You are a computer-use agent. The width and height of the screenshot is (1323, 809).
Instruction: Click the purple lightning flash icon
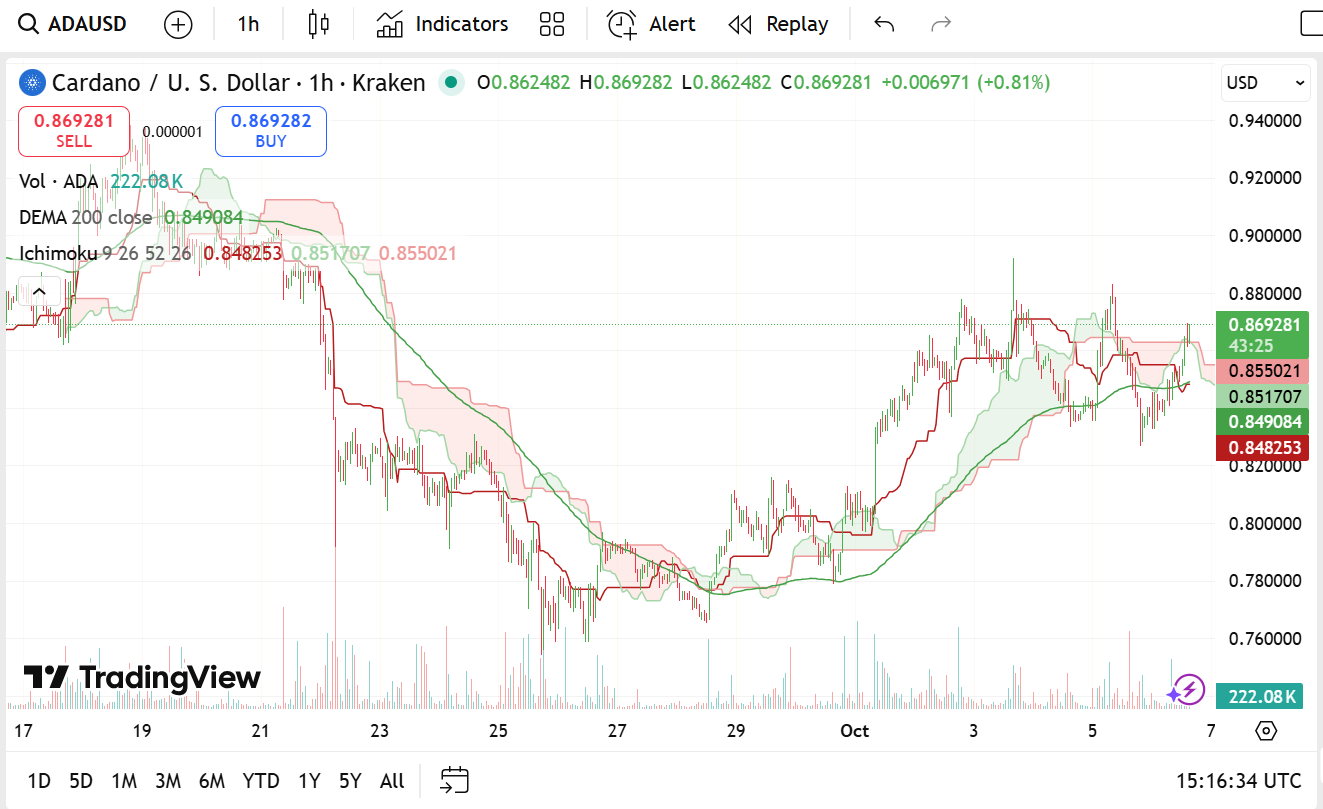click(x=1186, y=690)
